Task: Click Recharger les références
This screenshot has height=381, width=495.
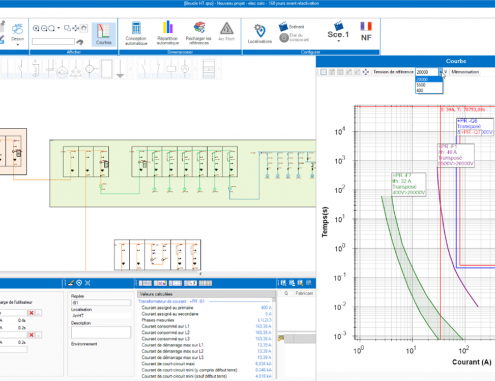Action: tap(199, 33)
